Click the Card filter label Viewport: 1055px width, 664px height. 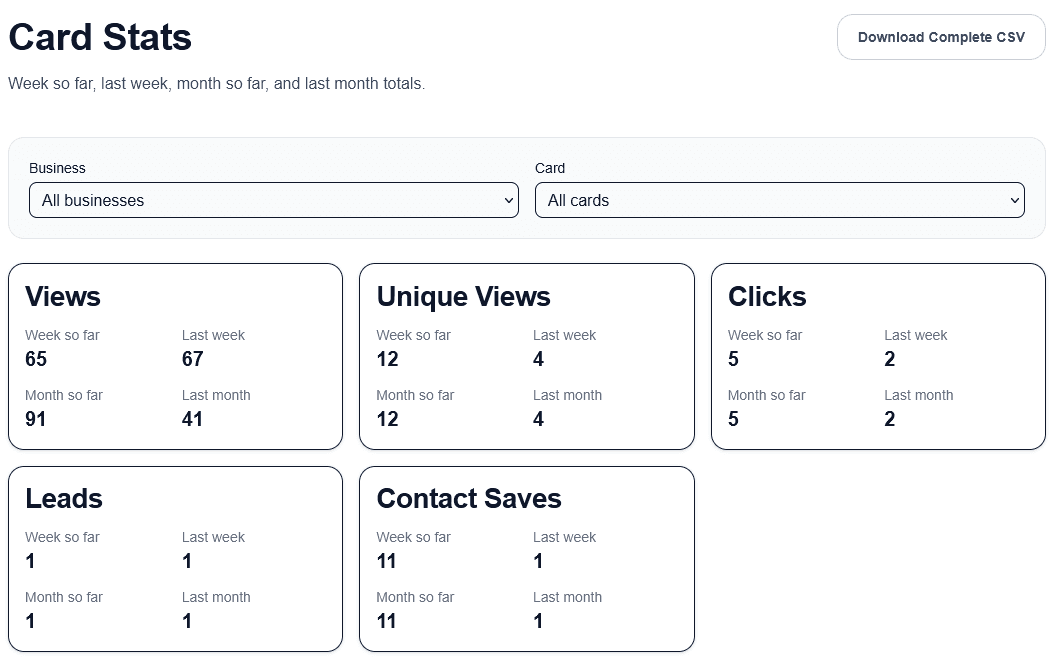[550, 168]
